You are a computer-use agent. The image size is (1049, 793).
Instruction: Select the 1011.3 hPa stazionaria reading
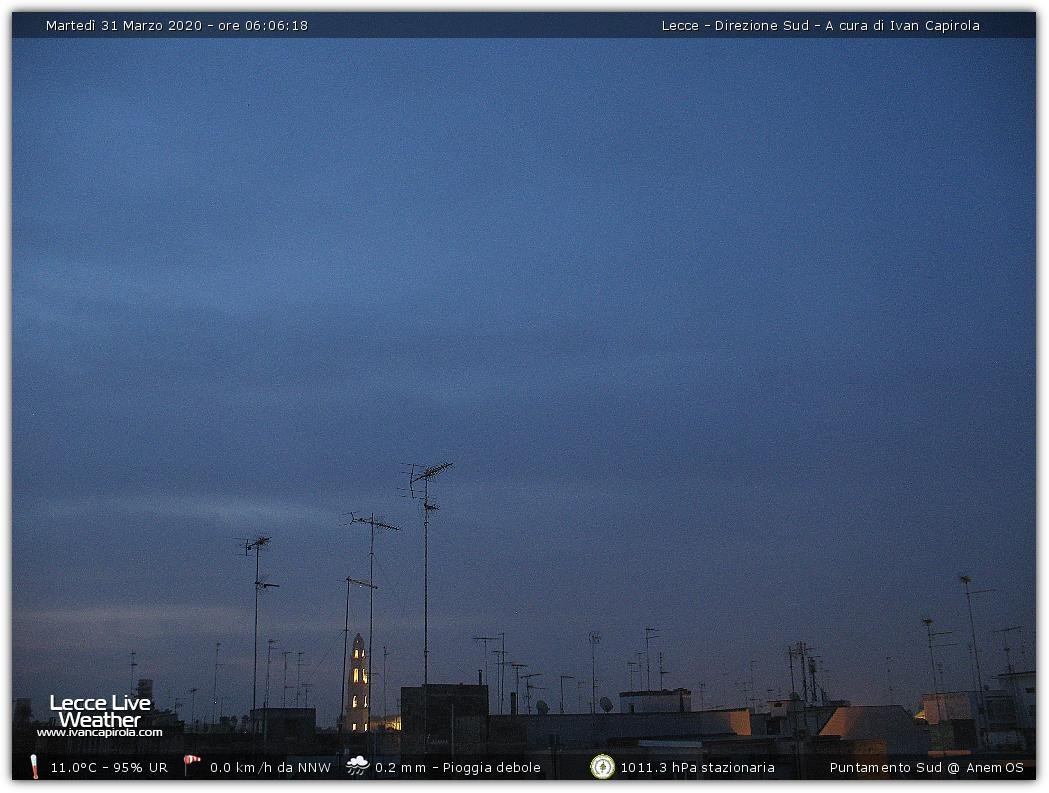click(697, 768)
